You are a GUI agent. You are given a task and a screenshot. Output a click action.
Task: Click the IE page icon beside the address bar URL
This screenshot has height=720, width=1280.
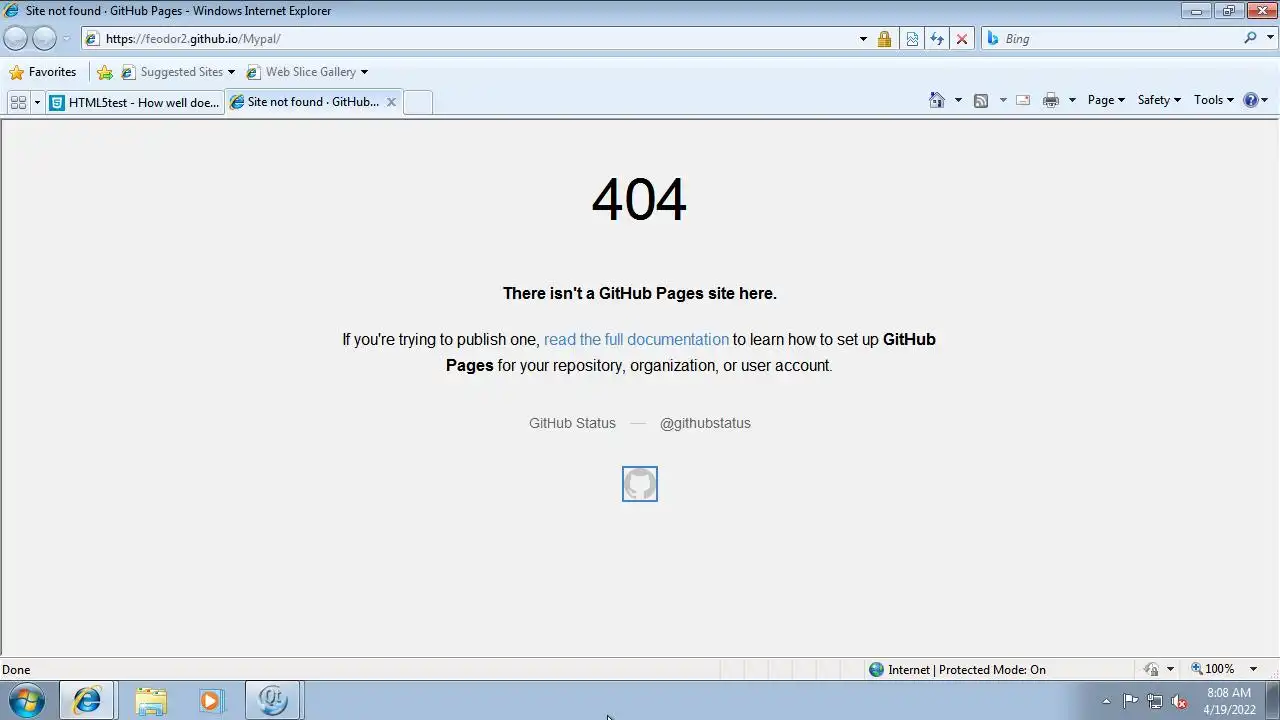pyautogui.click(x=92, y=39)
